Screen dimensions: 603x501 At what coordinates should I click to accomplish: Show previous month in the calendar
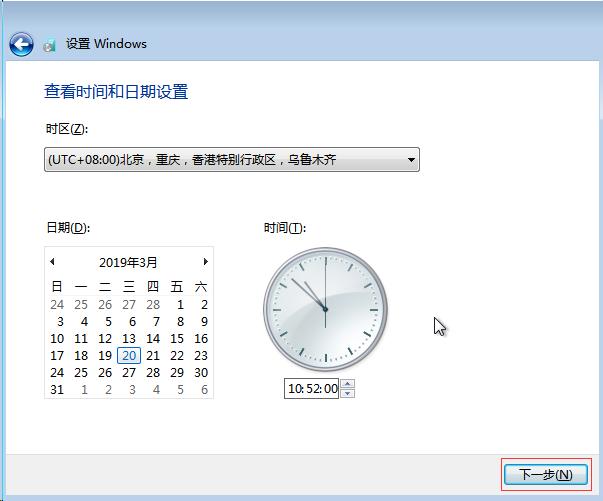point(52,262)
